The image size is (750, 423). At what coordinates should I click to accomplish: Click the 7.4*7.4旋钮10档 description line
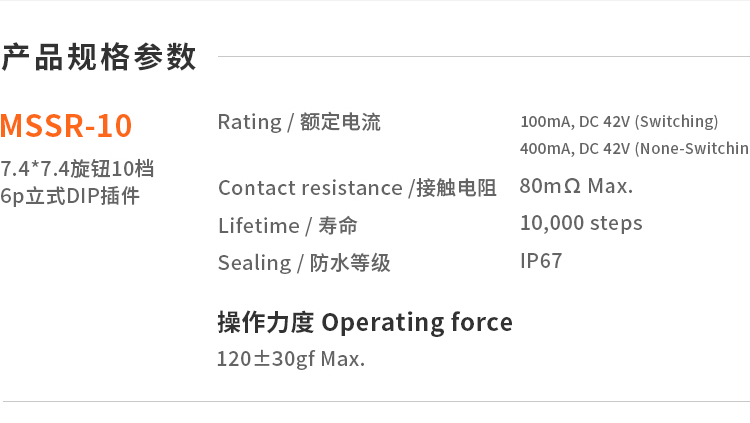click(77, 168)
